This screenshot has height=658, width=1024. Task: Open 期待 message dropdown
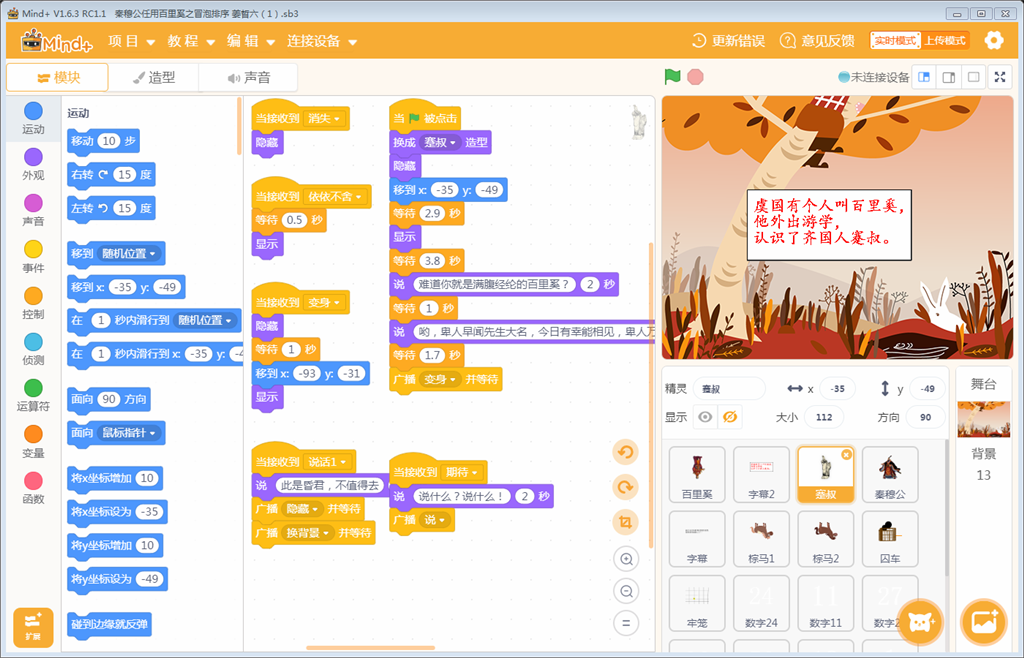463,472
